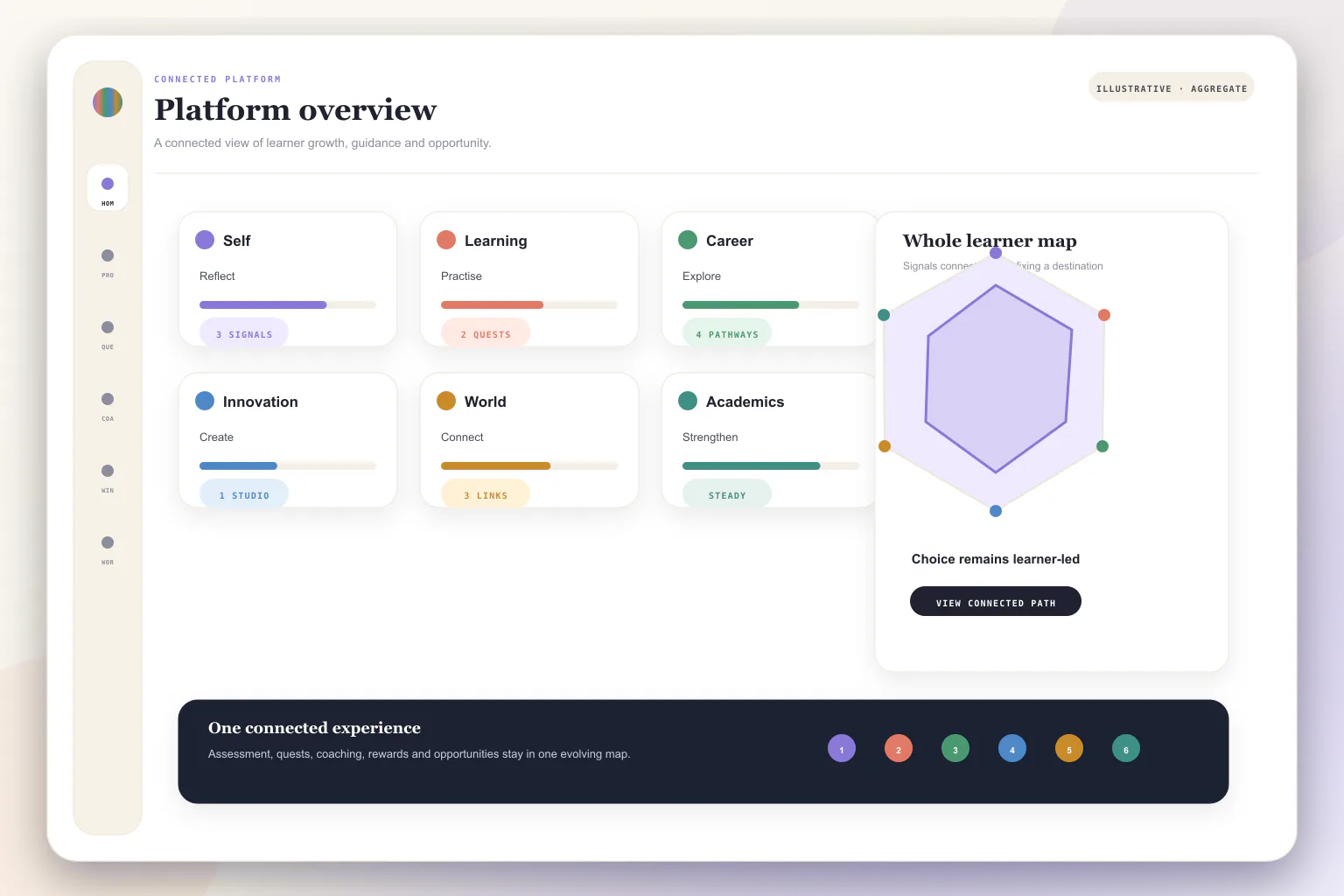Click the 1 Studio pill

244,494
